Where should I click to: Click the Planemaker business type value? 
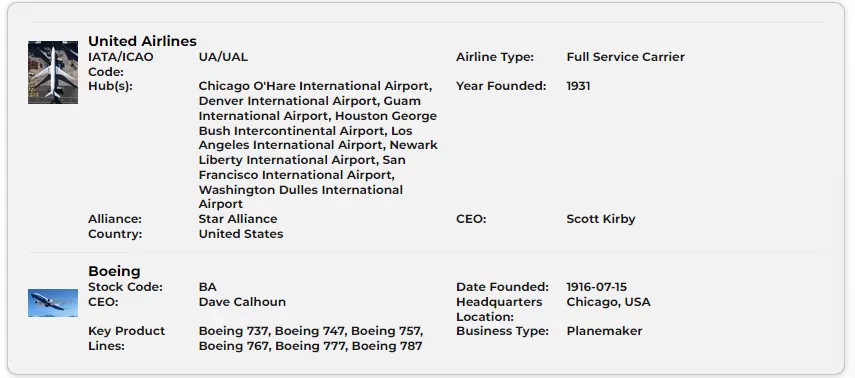point(604,331)
